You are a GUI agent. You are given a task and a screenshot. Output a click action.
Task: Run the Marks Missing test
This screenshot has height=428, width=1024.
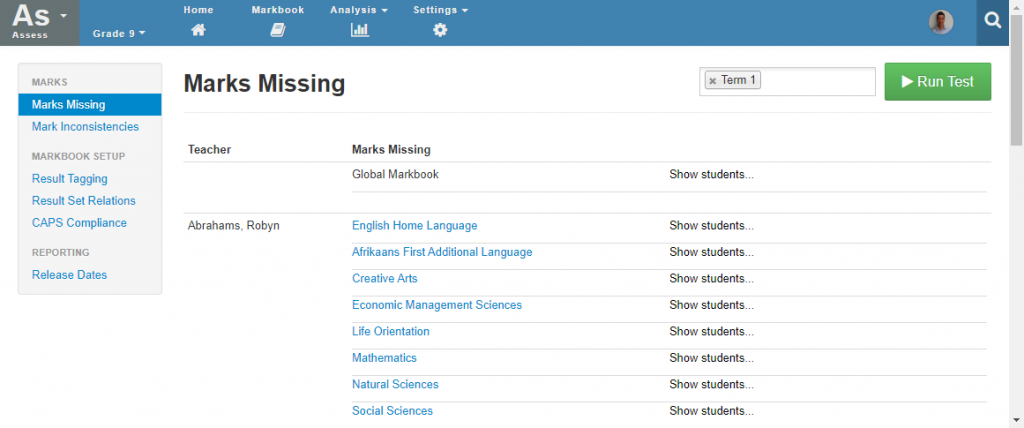pos(938,82)
